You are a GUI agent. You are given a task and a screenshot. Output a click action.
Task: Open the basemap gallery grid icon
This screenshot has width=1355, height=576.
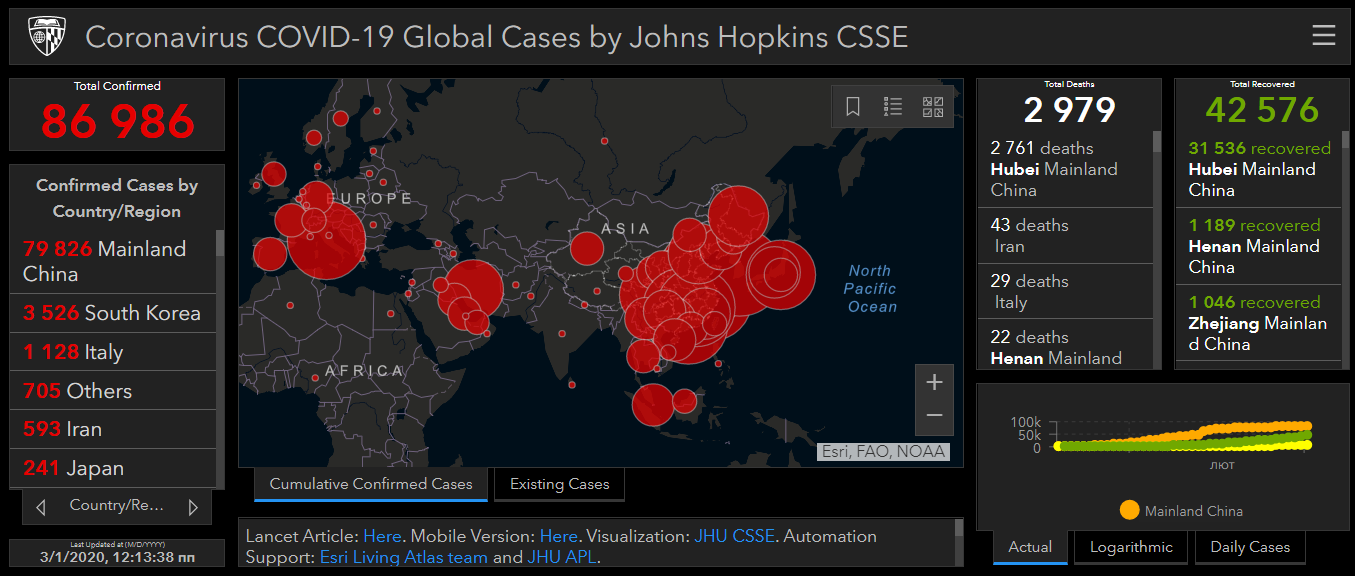coord(933,107)
